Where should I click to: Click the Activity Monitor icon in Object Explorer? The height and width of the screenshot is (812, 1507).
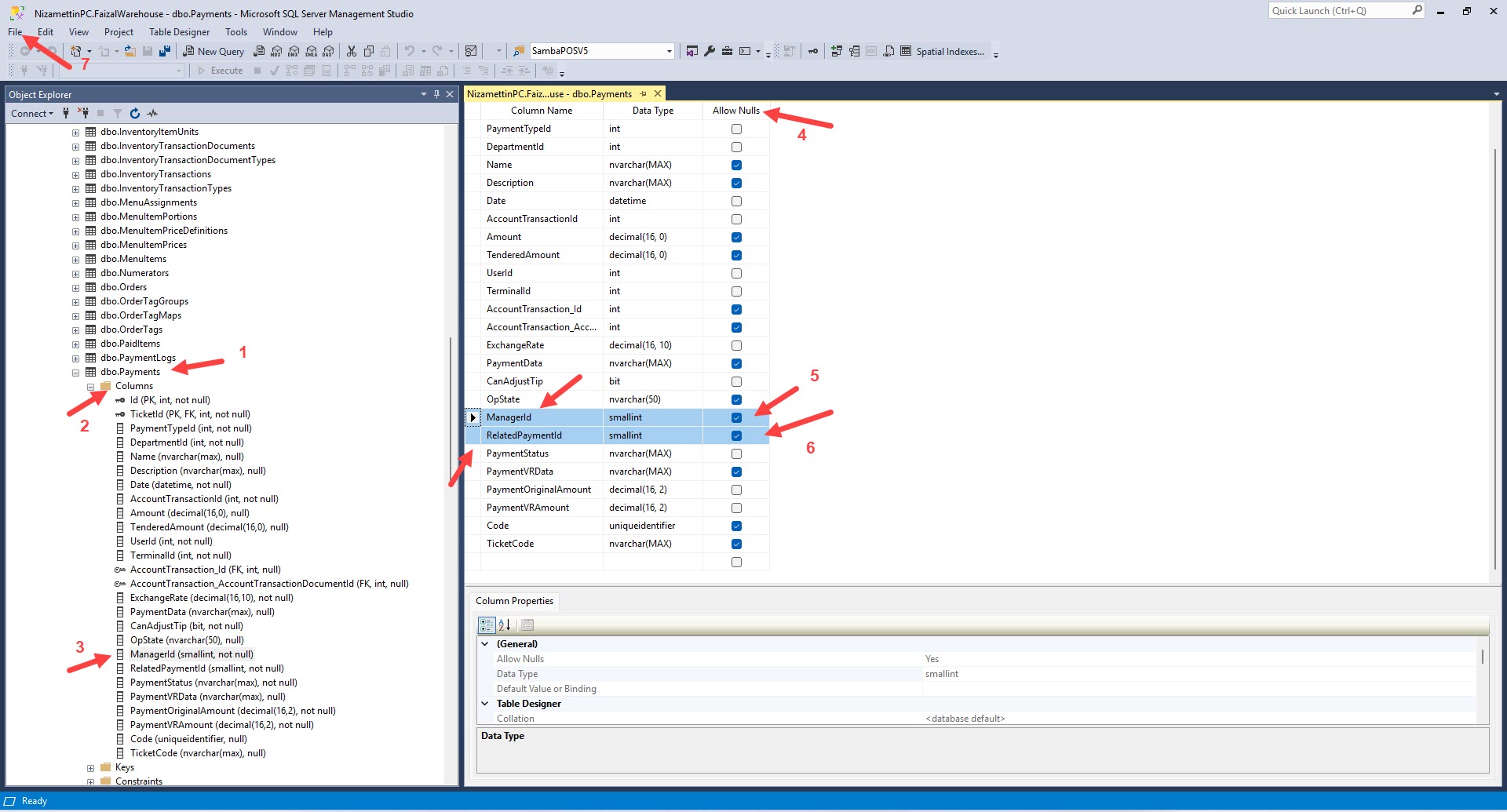coord(152,114)
